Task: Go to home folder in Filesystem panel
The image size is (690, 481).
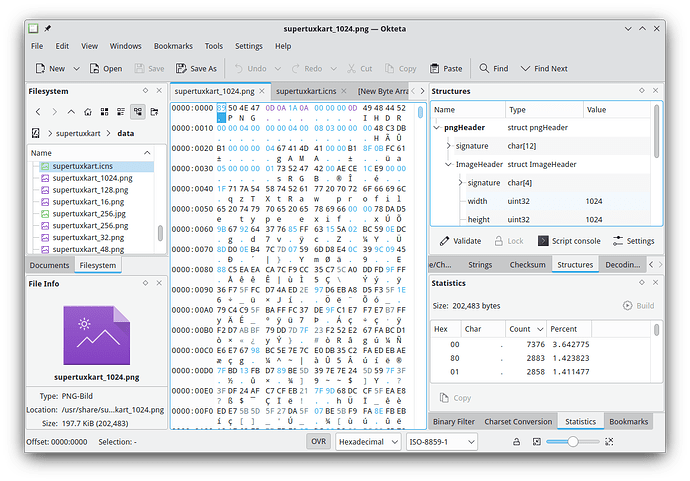Action: (x=88, y=112)
